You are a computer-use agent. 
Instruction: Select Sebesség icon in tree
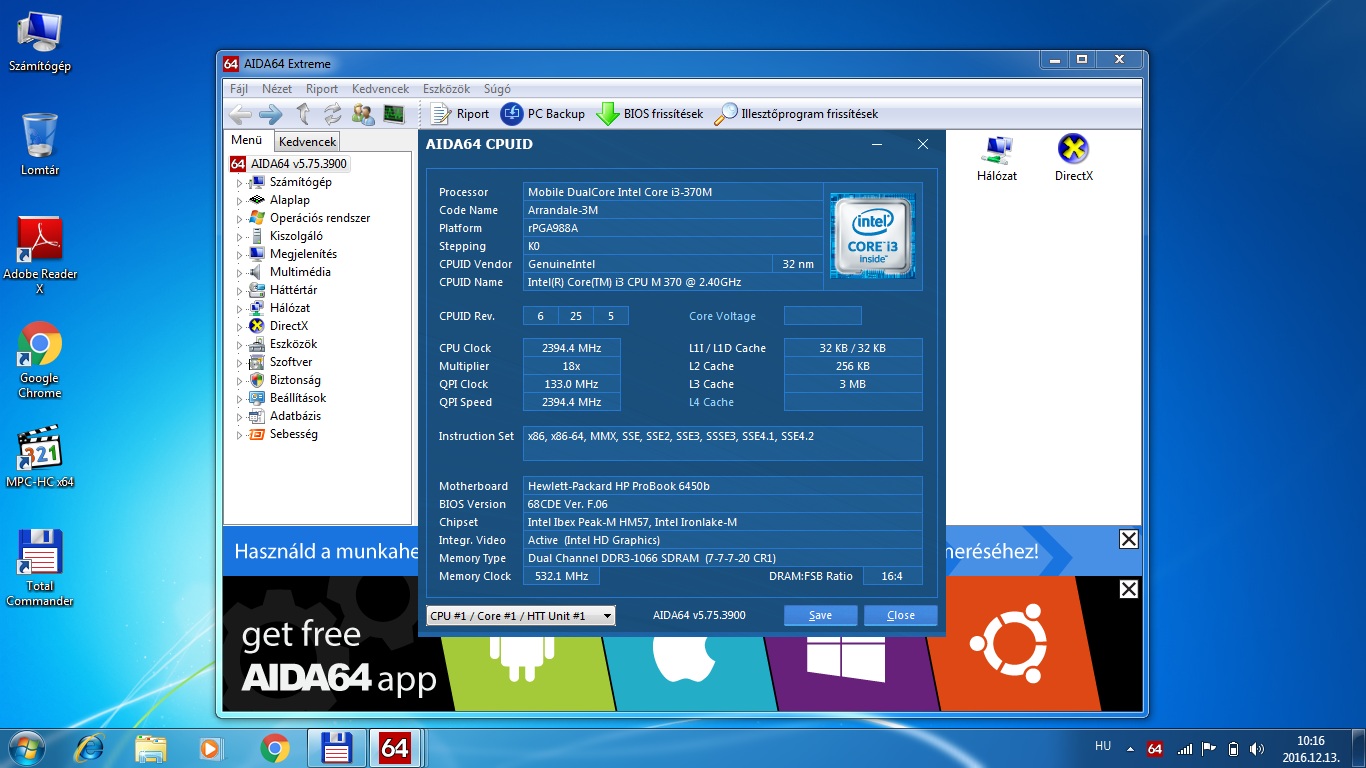[257, 434]
